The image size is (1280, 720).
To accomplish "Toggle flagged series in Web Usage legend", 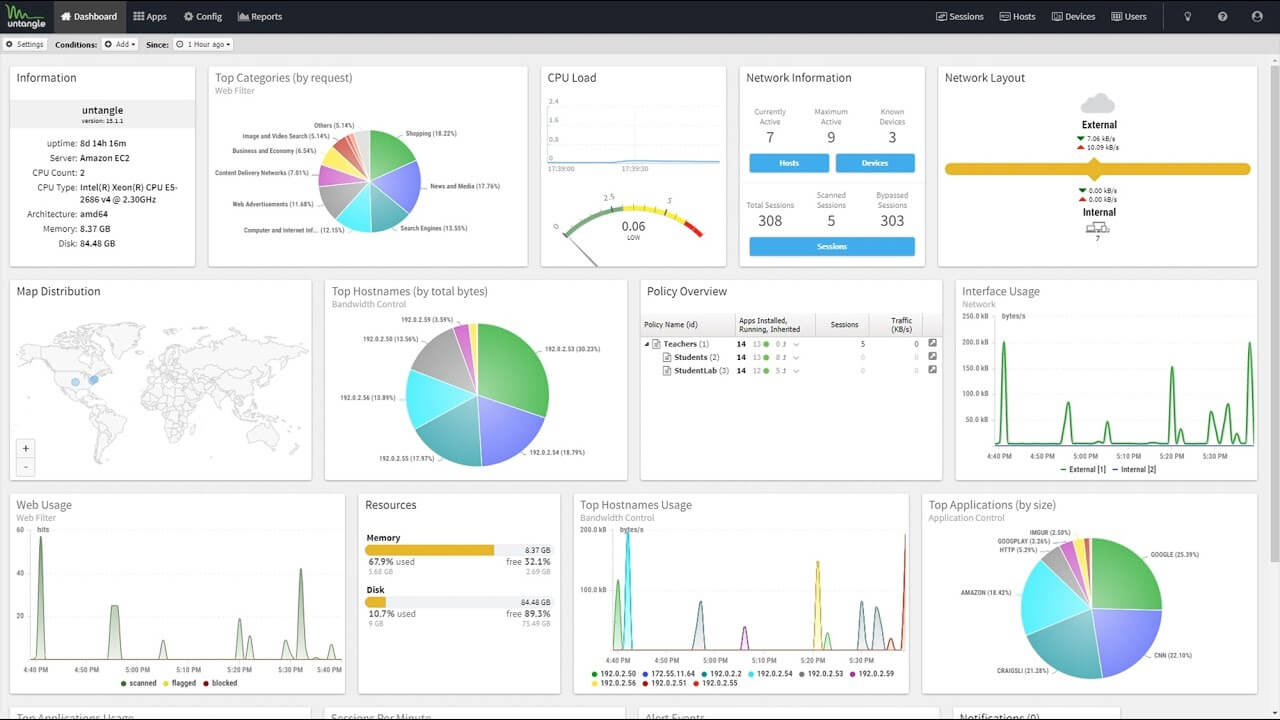I will click(179, 683).
